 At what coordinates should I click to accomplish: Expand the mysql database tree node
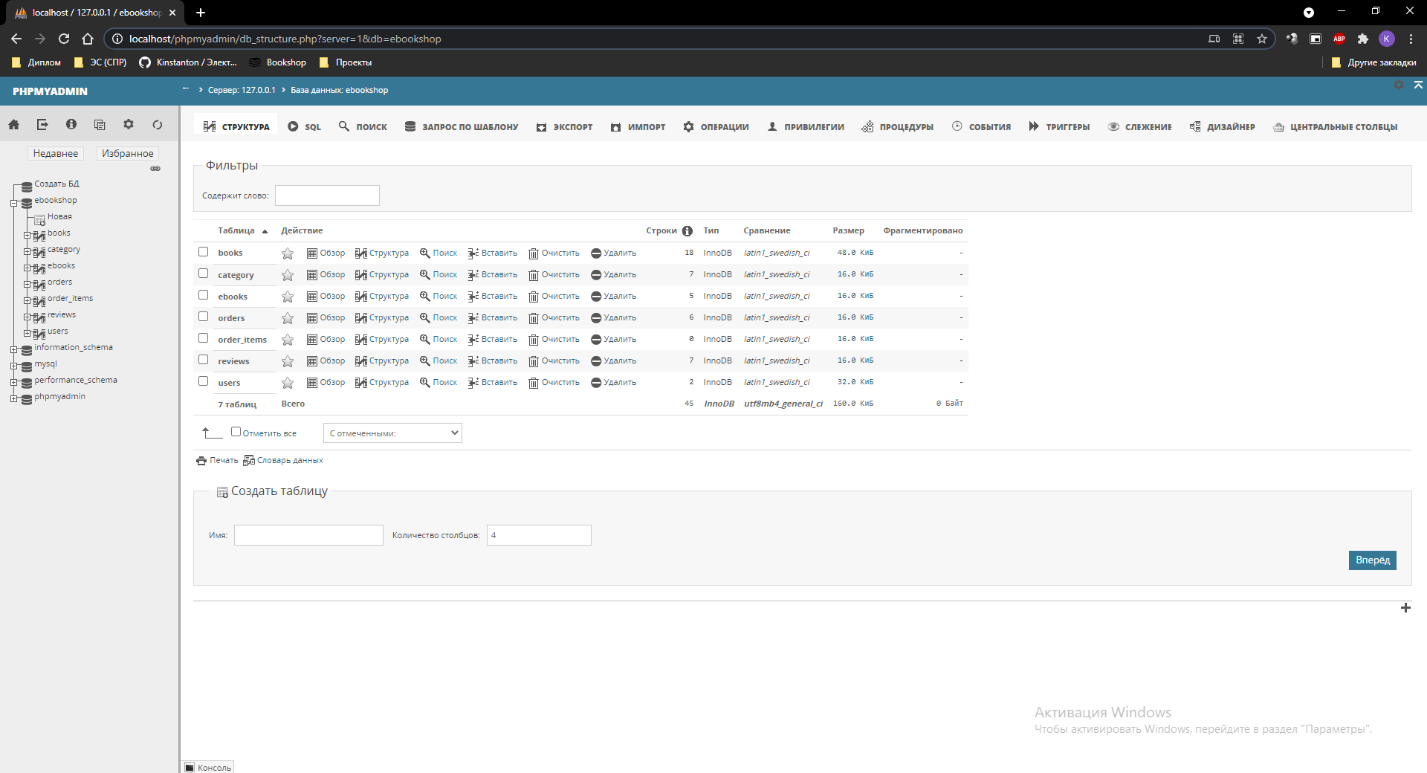click(14, 365)
